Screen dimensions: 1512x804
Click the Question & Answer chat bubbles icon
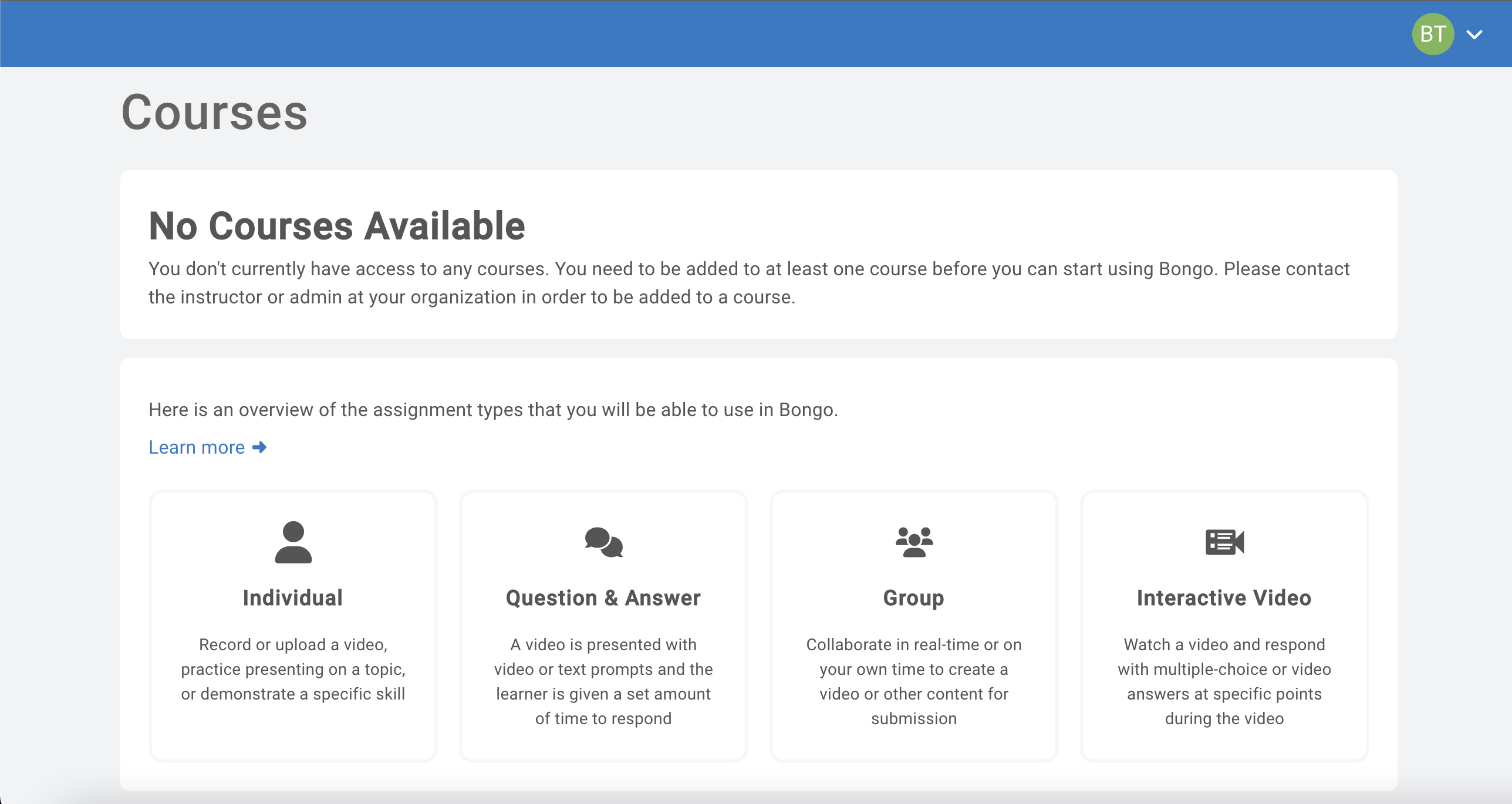click(x=603, y=542)
